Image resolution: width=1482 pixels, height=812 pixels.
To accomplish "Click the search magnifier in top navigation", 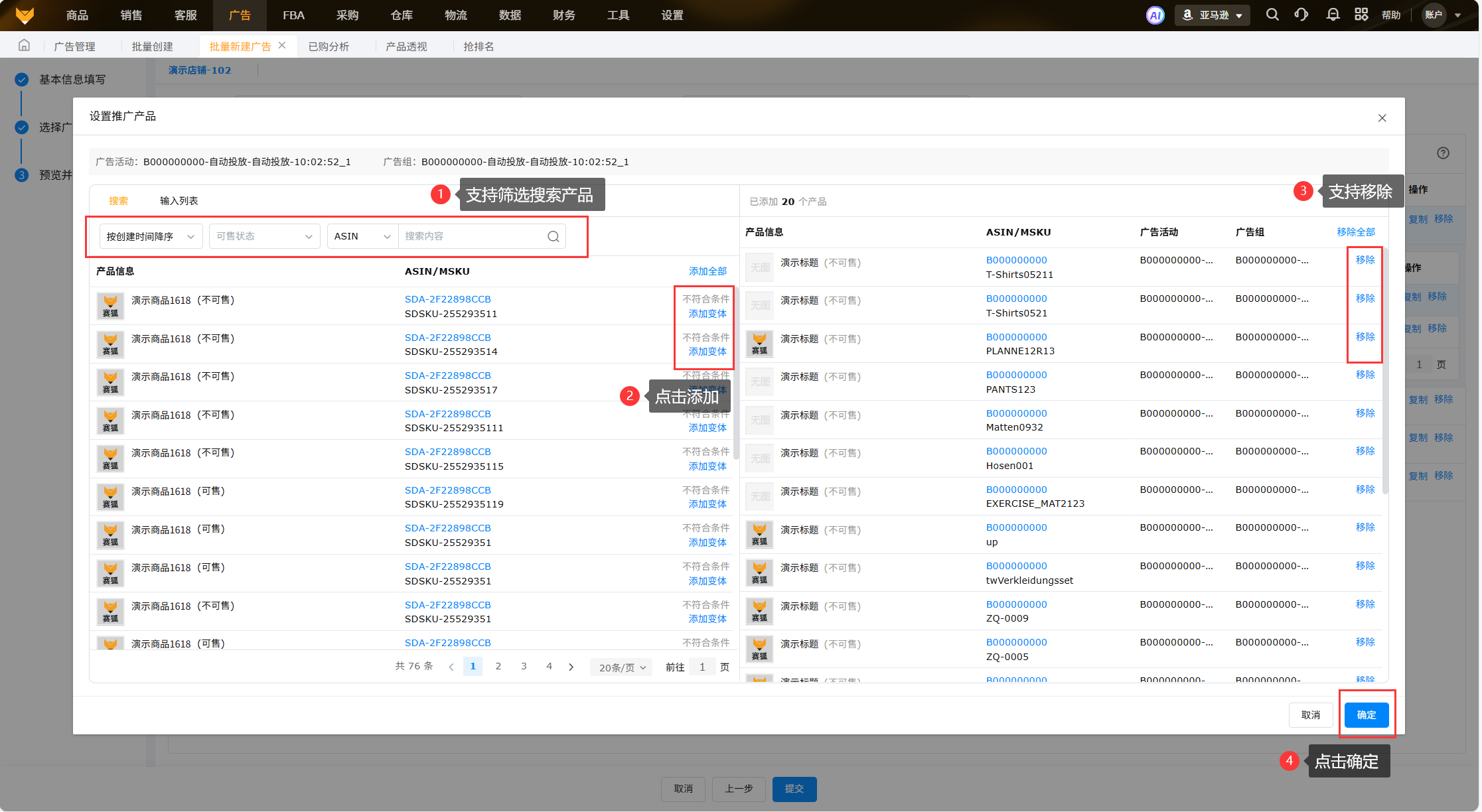I will [1272, 15].
